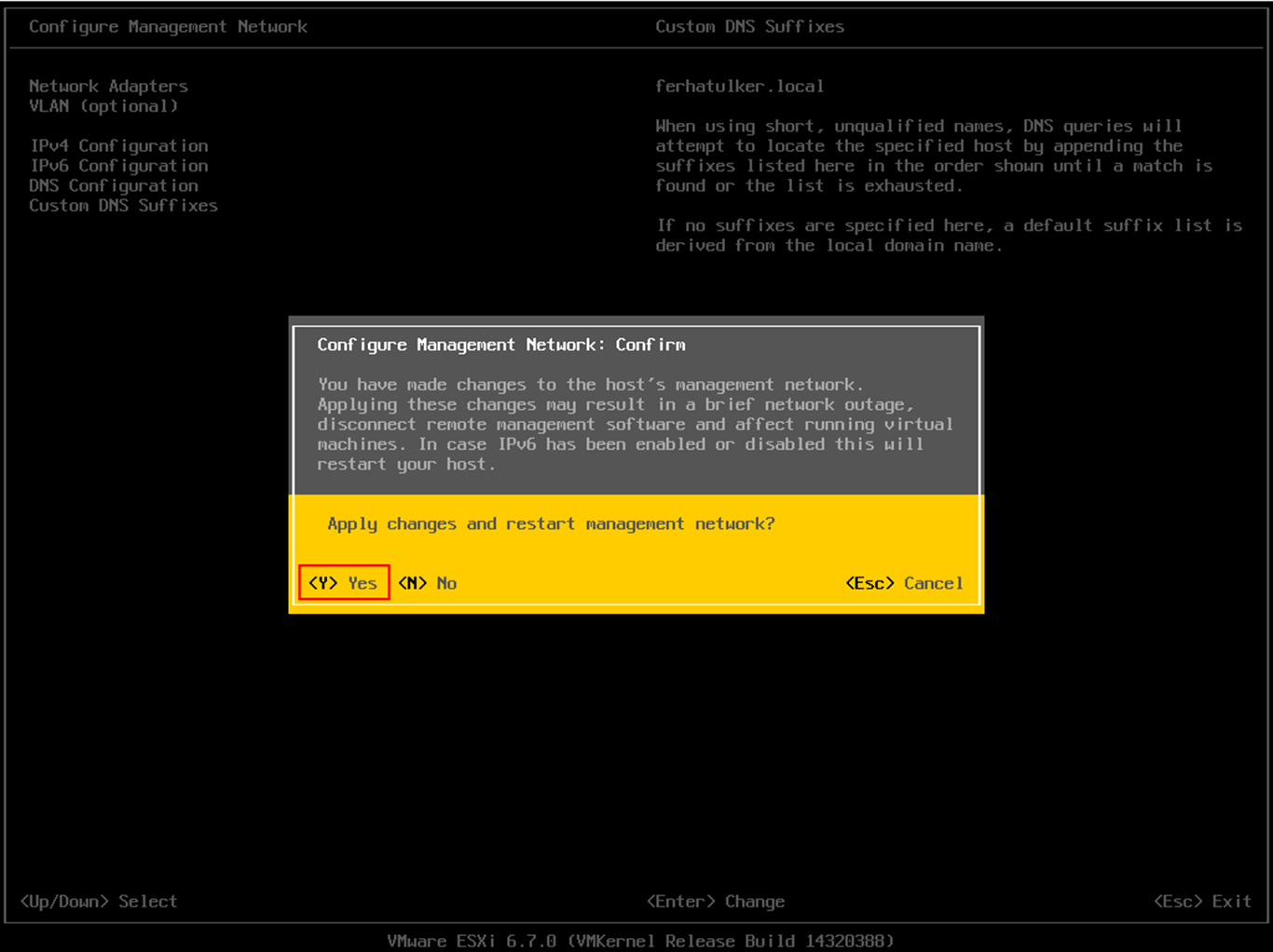Image resolution: width=1273 pixels, height=952 pixels.
Task: Open IPv6 Configuration entry
Action: 118,166
